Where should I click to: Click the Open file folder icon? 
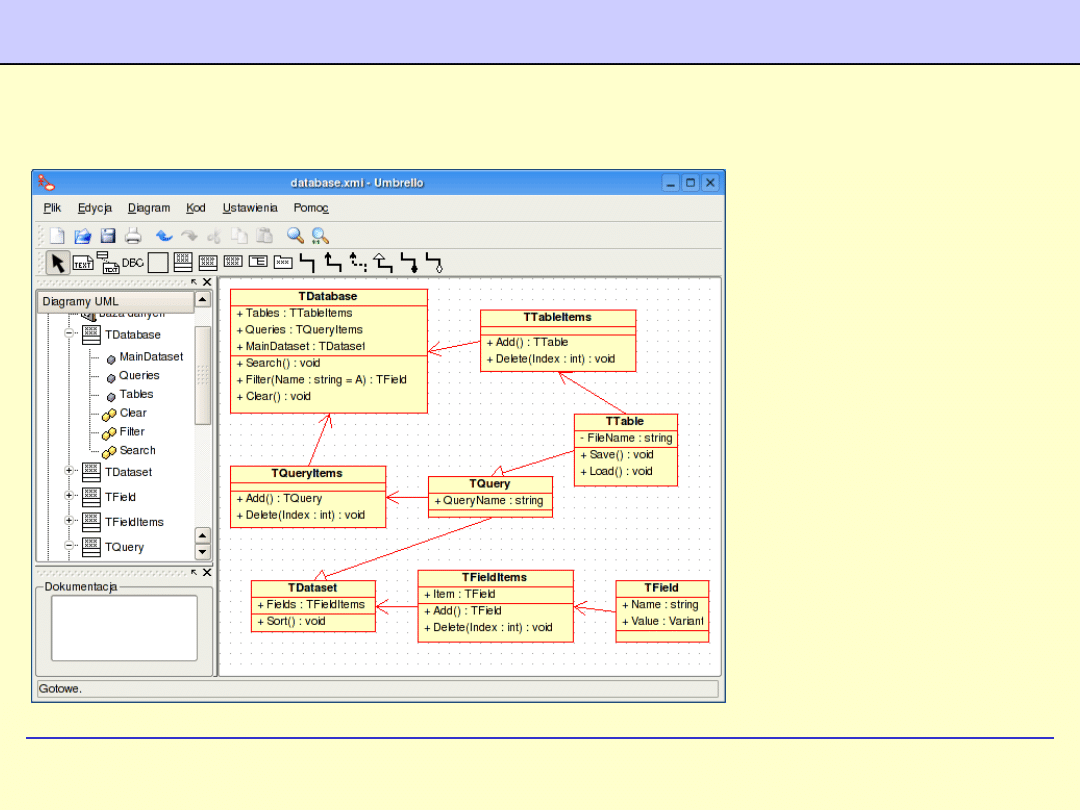coord(83,236)
